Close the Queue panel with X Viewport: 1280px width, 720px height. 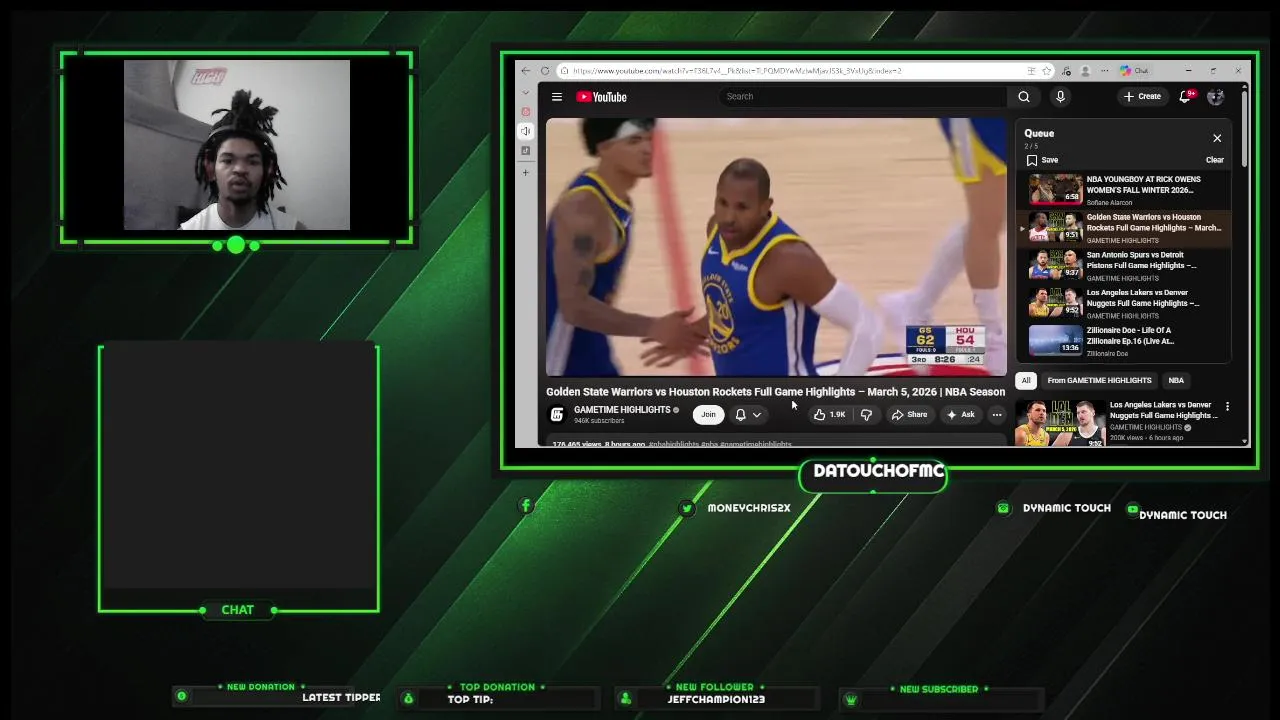[x=1217, y=138]
